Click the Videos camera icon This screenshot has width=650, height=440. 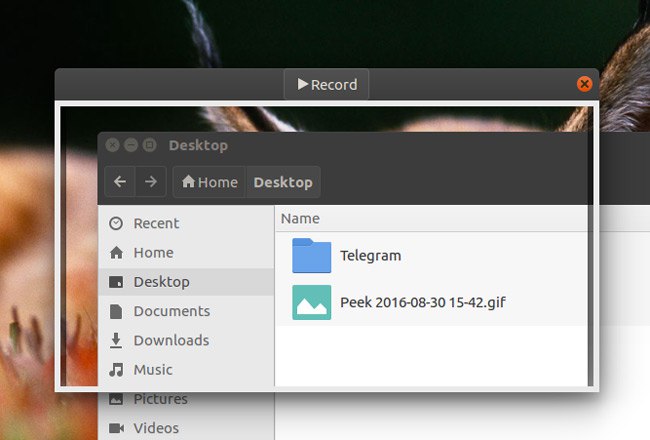(116, 428)
